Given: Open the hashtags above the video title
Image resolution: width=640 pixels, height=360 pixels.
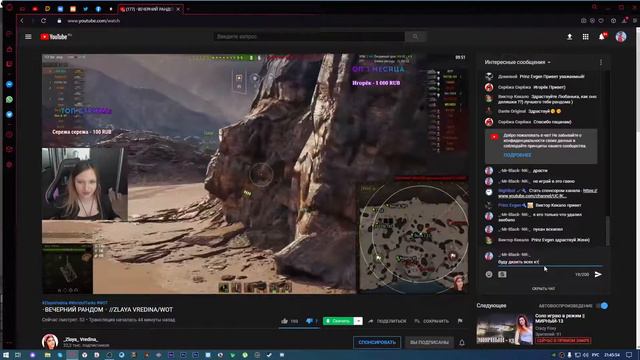Looking at the screenshot, I should [75, 303].
